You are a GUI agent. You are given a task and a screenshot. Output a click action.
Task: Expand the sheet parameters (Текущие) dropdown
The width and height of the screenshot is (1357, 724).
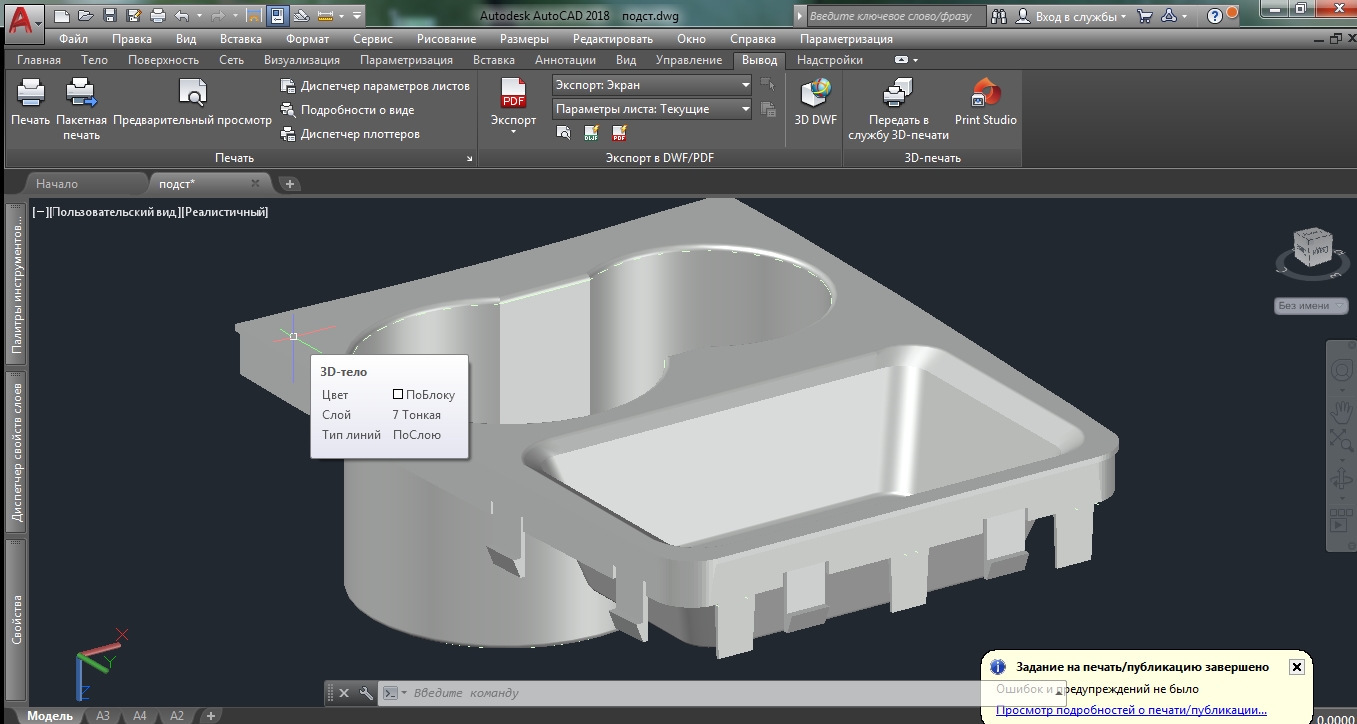(651, 109)
